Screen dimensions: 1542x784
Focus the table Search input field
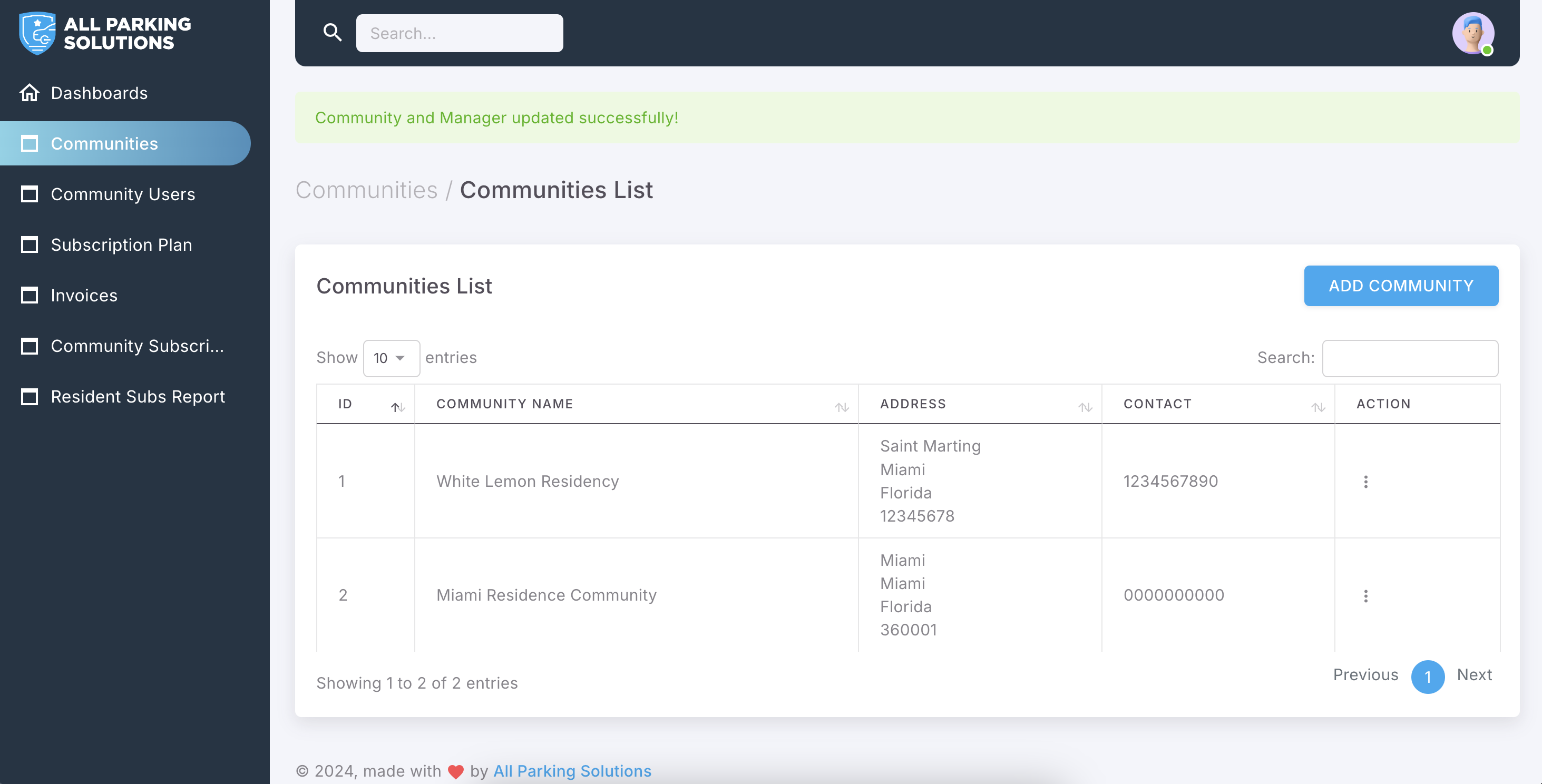1410,358
